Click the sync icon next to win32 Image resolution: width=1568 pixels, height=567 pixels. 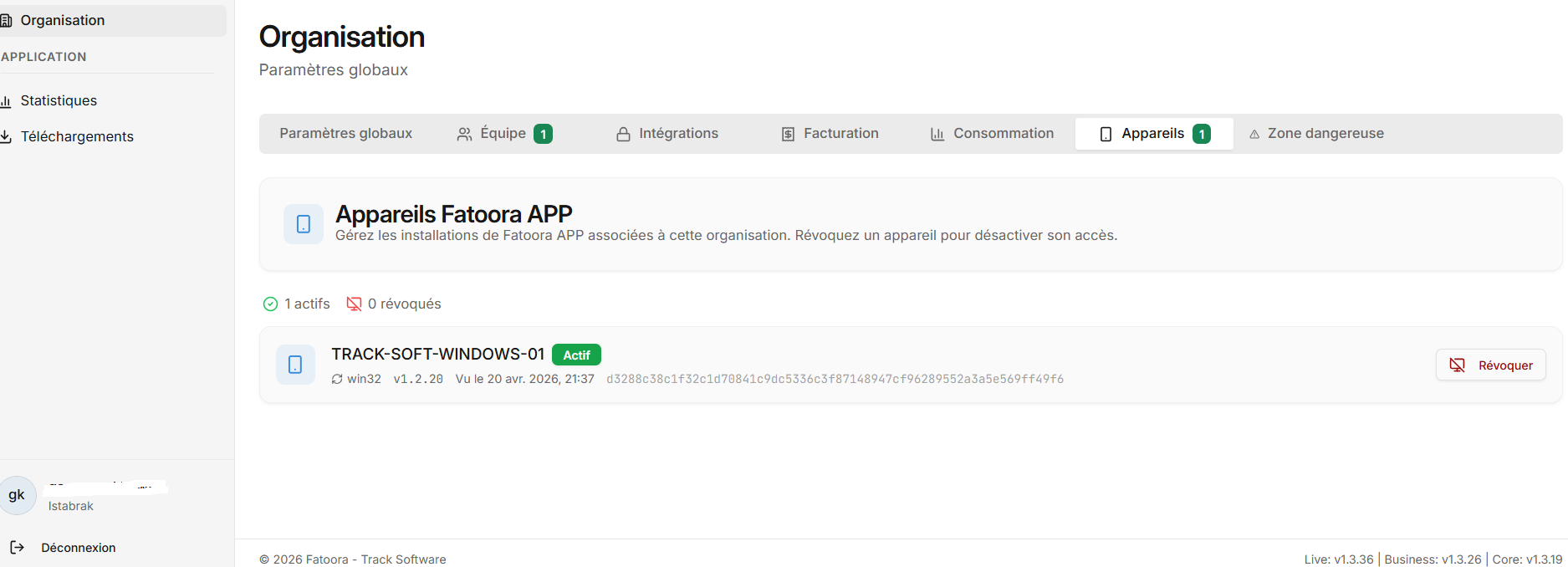[337, 379]
